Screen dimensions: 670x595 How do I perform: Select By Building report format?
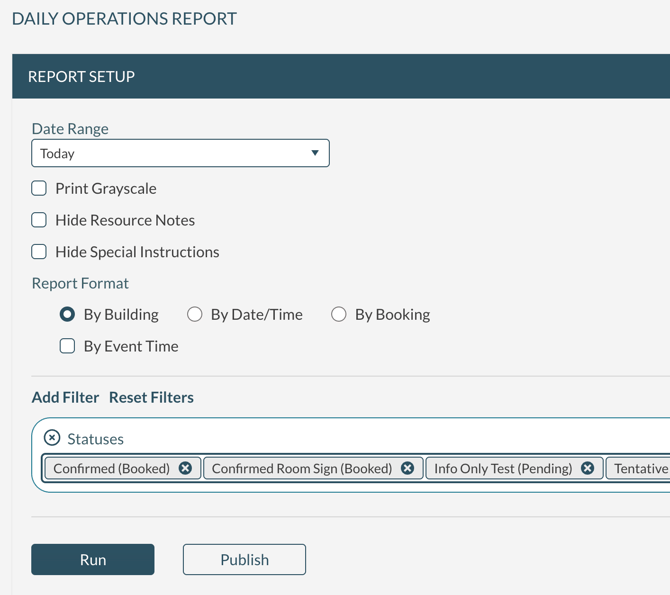coord(67,315)
